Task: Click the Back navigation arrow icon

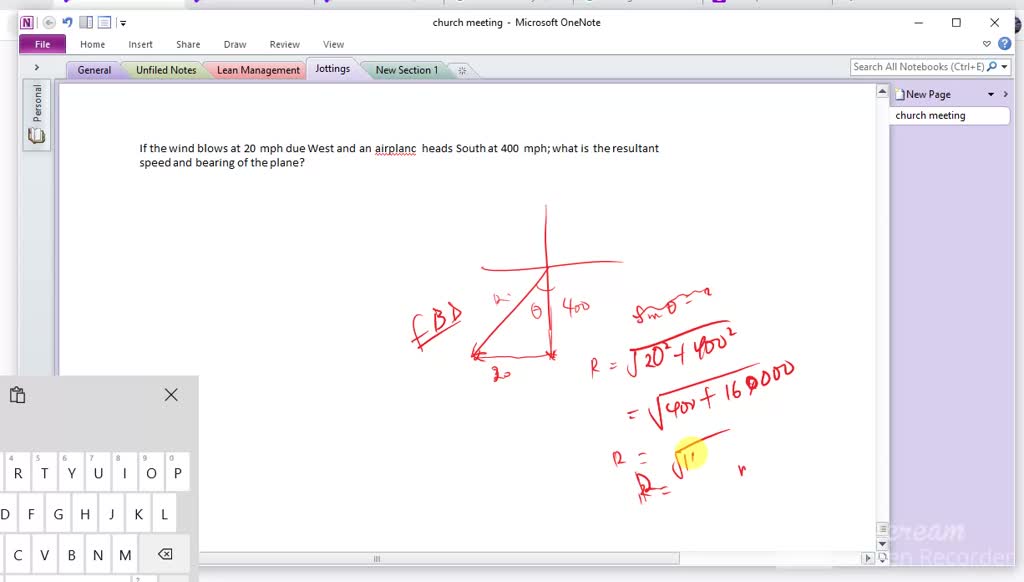Action: tap(48, 22)
